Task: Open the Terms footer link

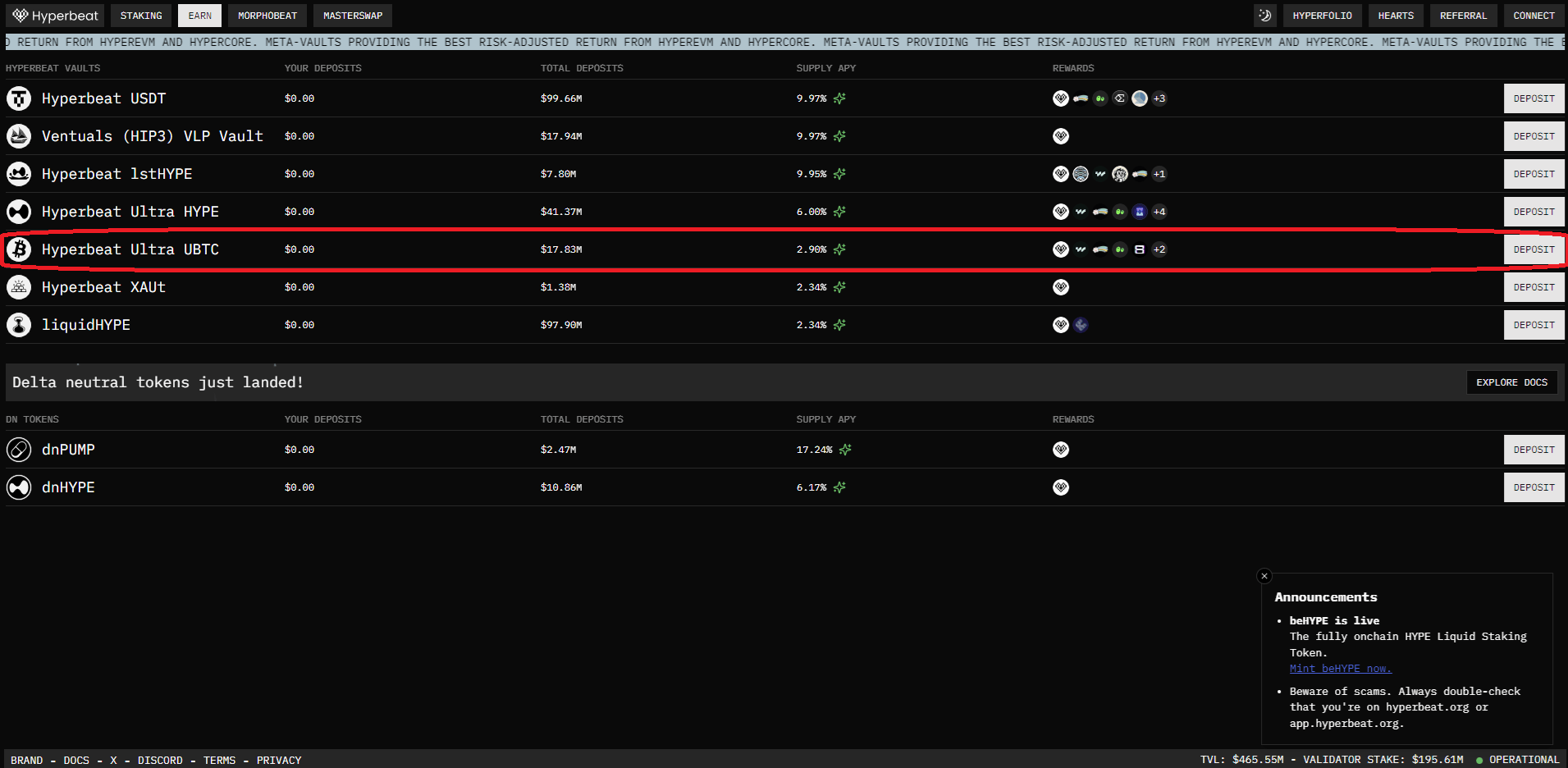Action: (219, 760)
